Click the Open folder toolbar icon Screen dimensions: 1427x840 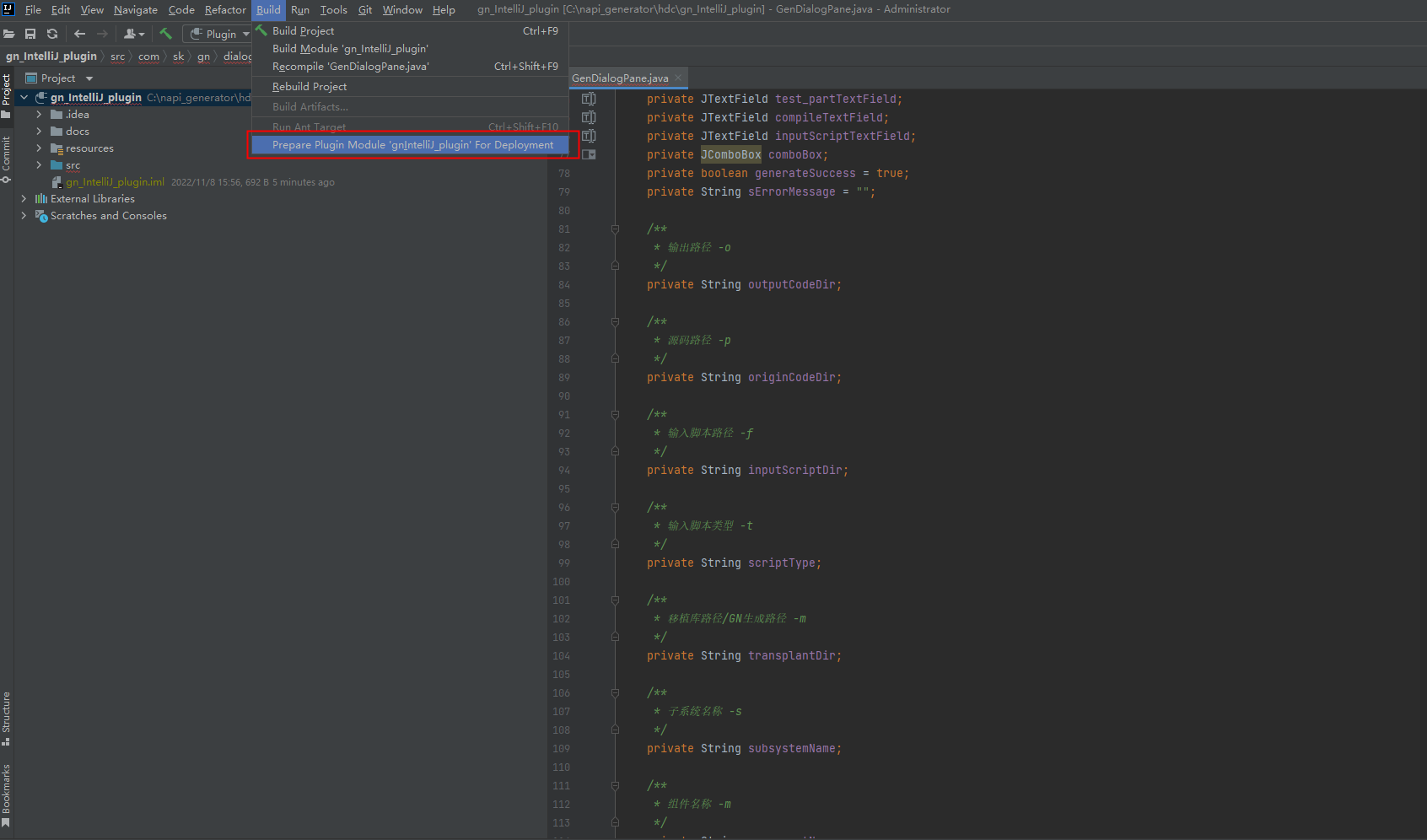point(9,34)
